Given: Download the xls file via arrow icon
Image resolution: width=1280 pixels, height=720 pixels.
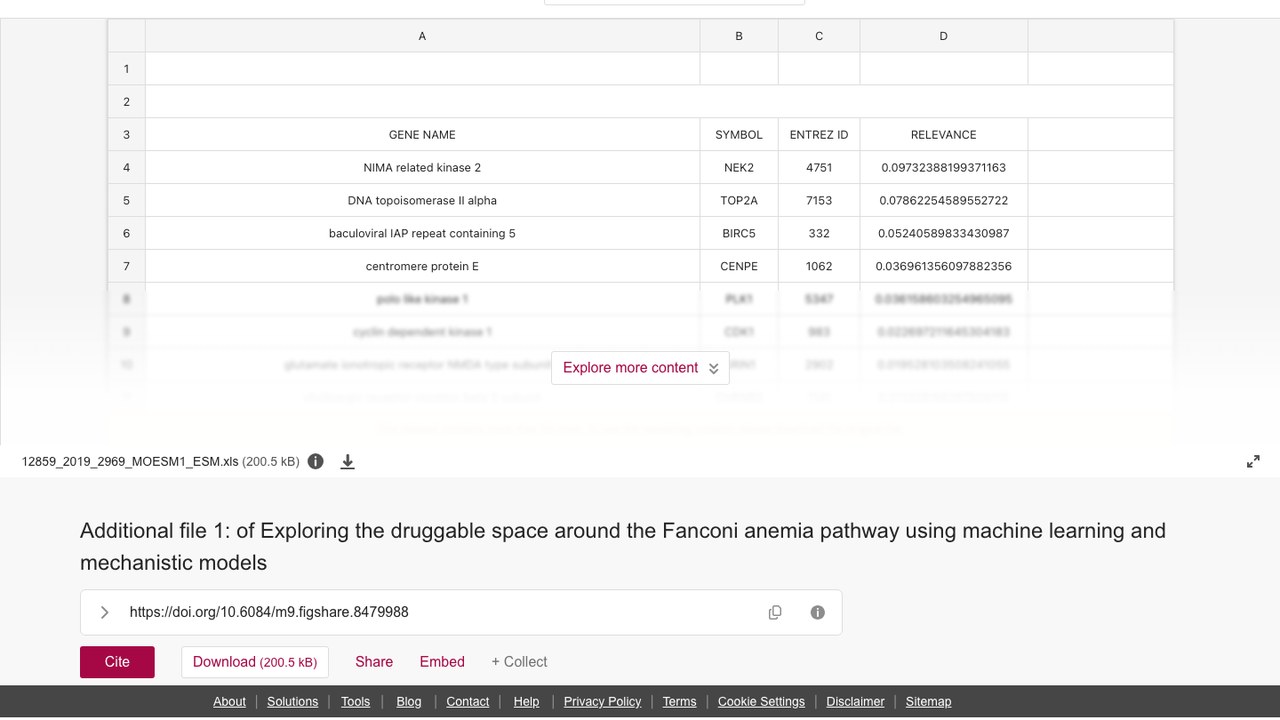Looking at the screenshot, I should tap(348, 462).
